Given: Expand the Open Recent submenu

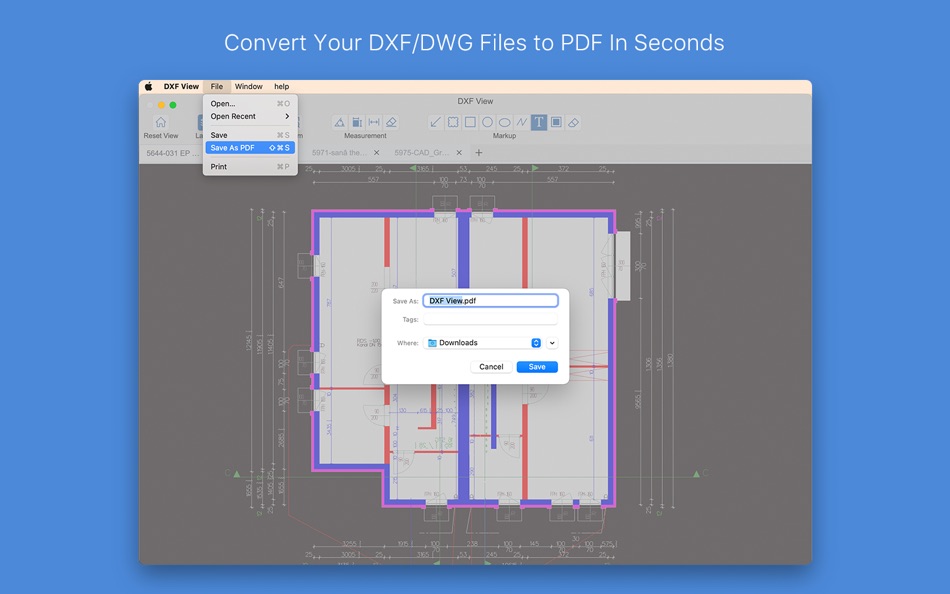Looking at the screenshot, I should [x=250, y=116].
